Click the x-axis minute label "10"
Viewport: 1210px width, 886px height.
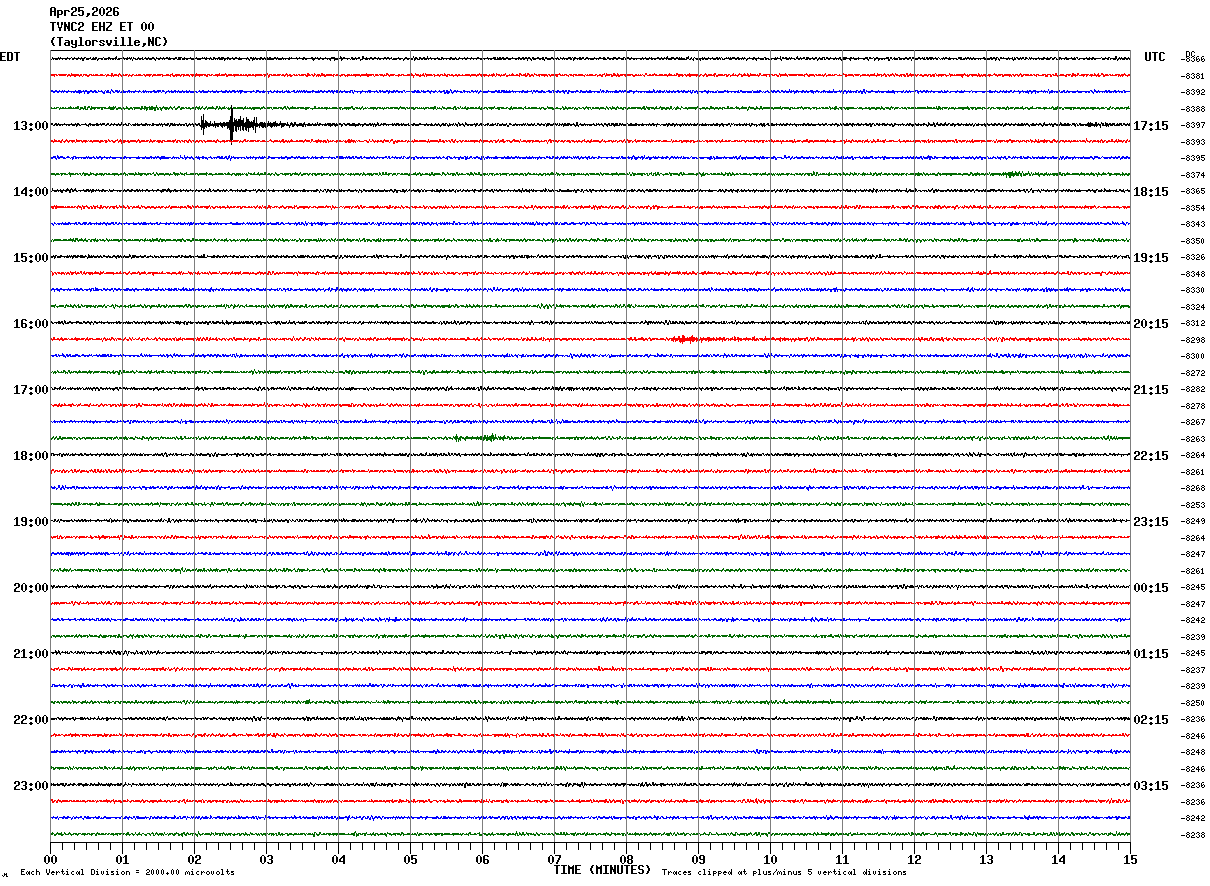(770, 860)
